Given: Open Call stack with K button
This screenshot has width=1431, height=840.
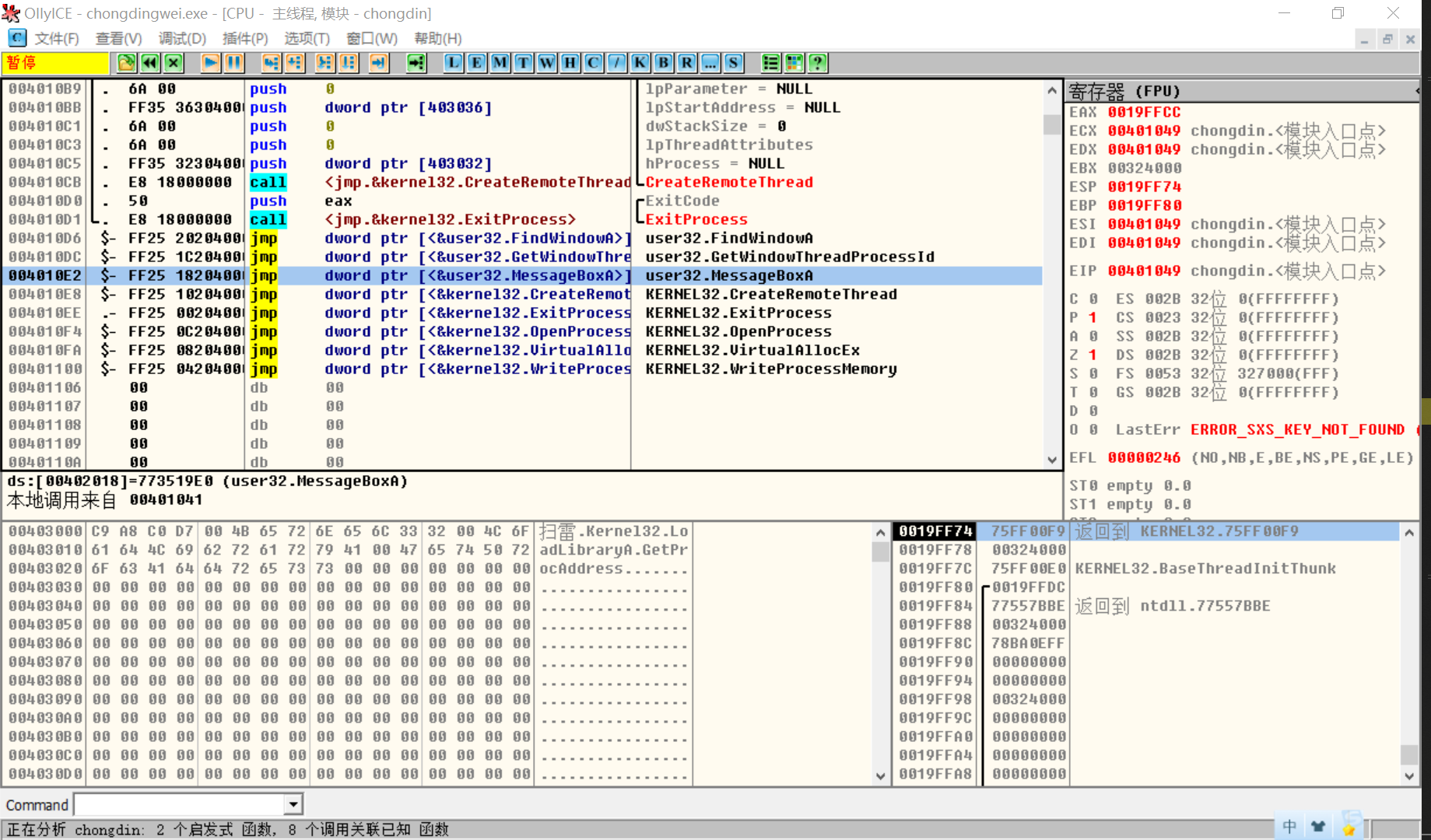Looking at the screenshot, I should click(x=640, y=63).
